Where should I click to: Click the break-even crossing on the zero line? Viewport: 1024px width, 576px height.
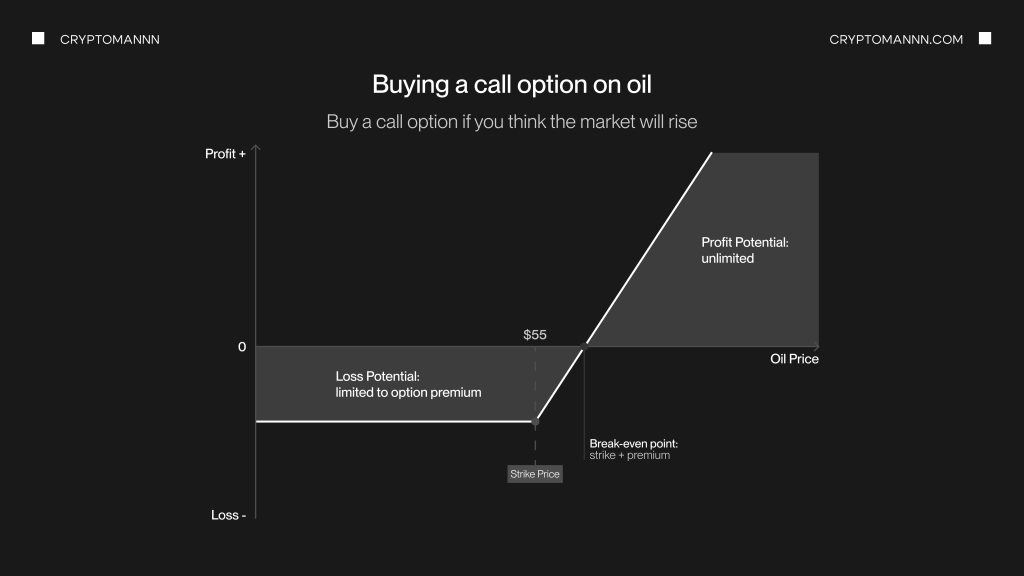pos(584,347)
